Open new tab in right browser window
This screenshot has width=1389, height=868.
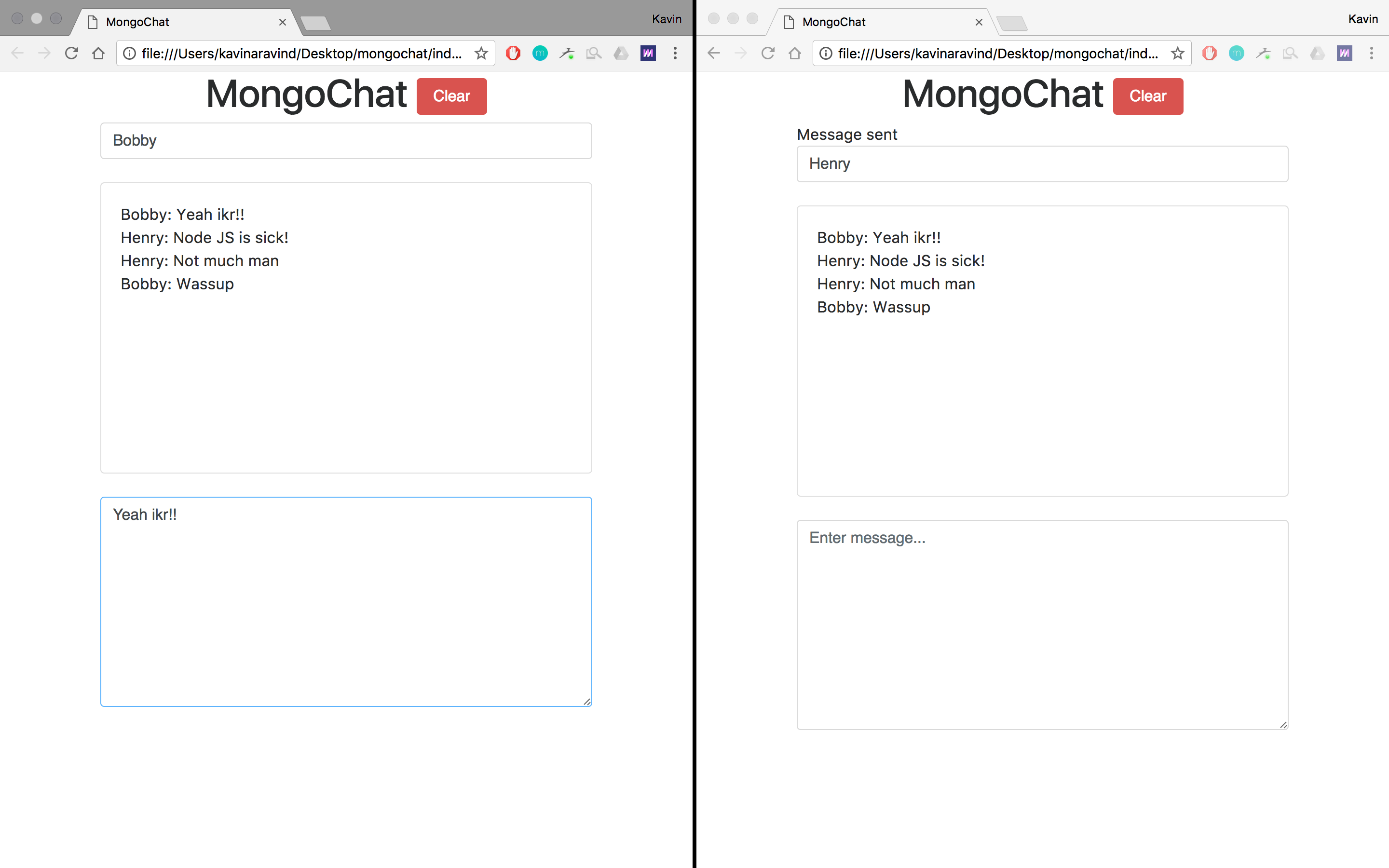[x=1011, y=24]
